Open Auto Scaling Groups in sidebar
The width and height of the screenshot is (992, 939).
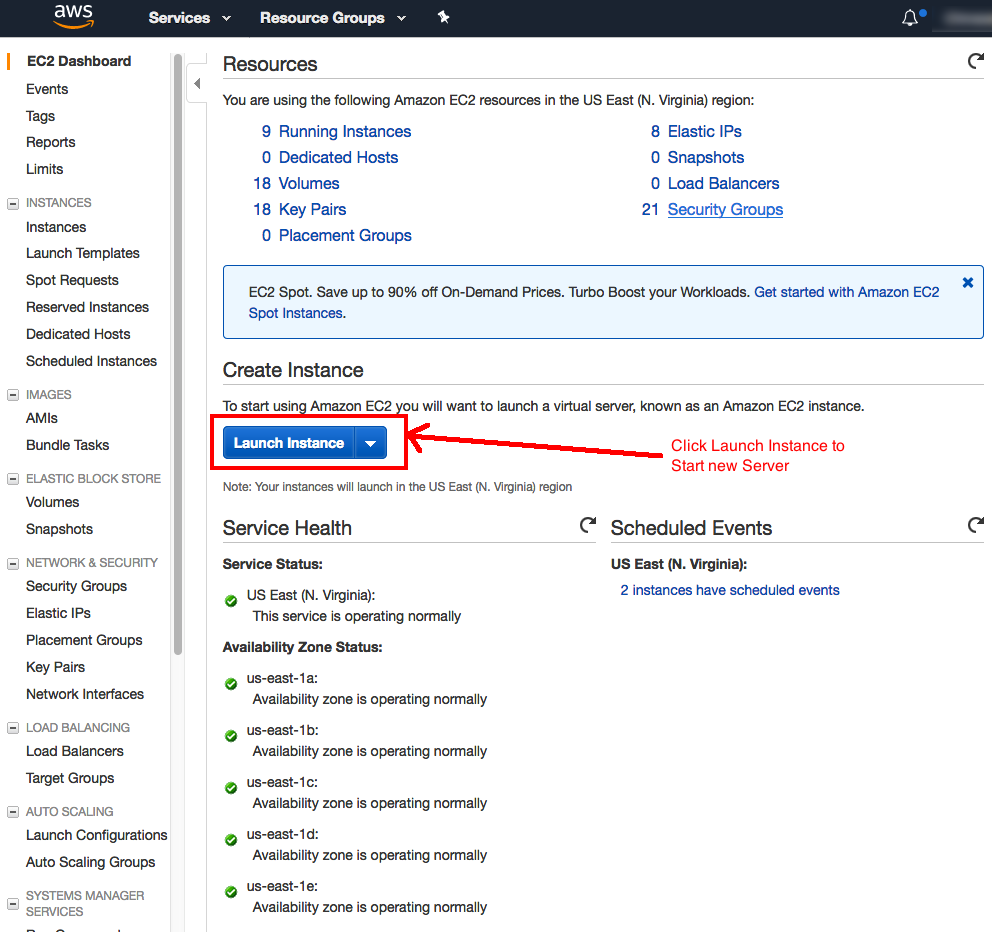tap(90, 862)
